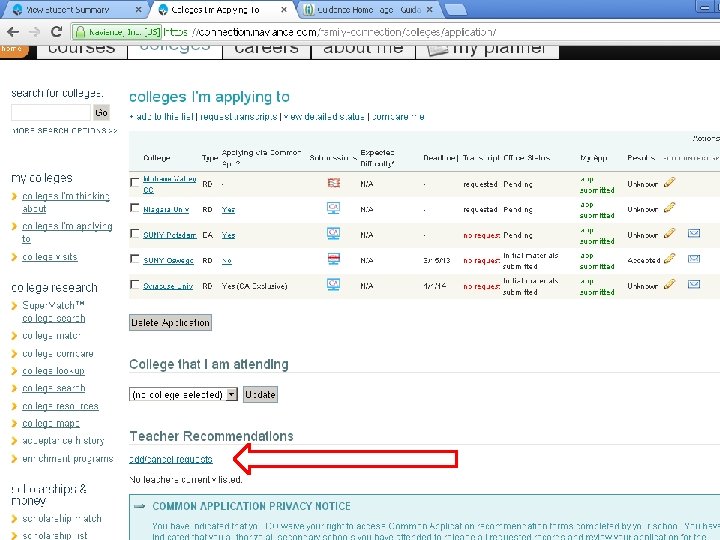The image size is (720, 540).
Task: Open 'college resources' sidebar link
Action: coord(60,406)
